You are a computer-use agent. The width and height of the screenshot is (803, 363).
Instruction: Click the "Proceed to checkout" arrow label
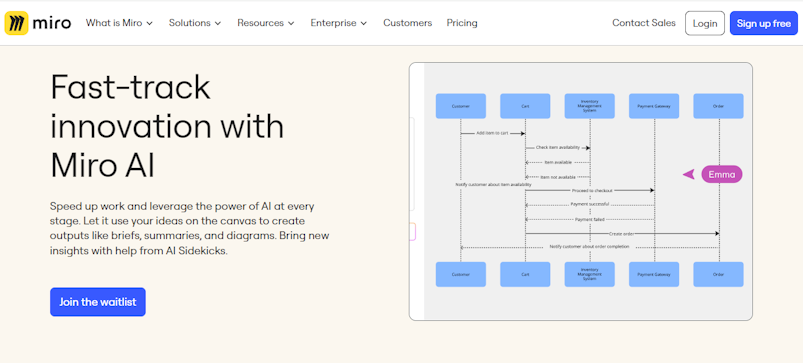tap(592, 190)
